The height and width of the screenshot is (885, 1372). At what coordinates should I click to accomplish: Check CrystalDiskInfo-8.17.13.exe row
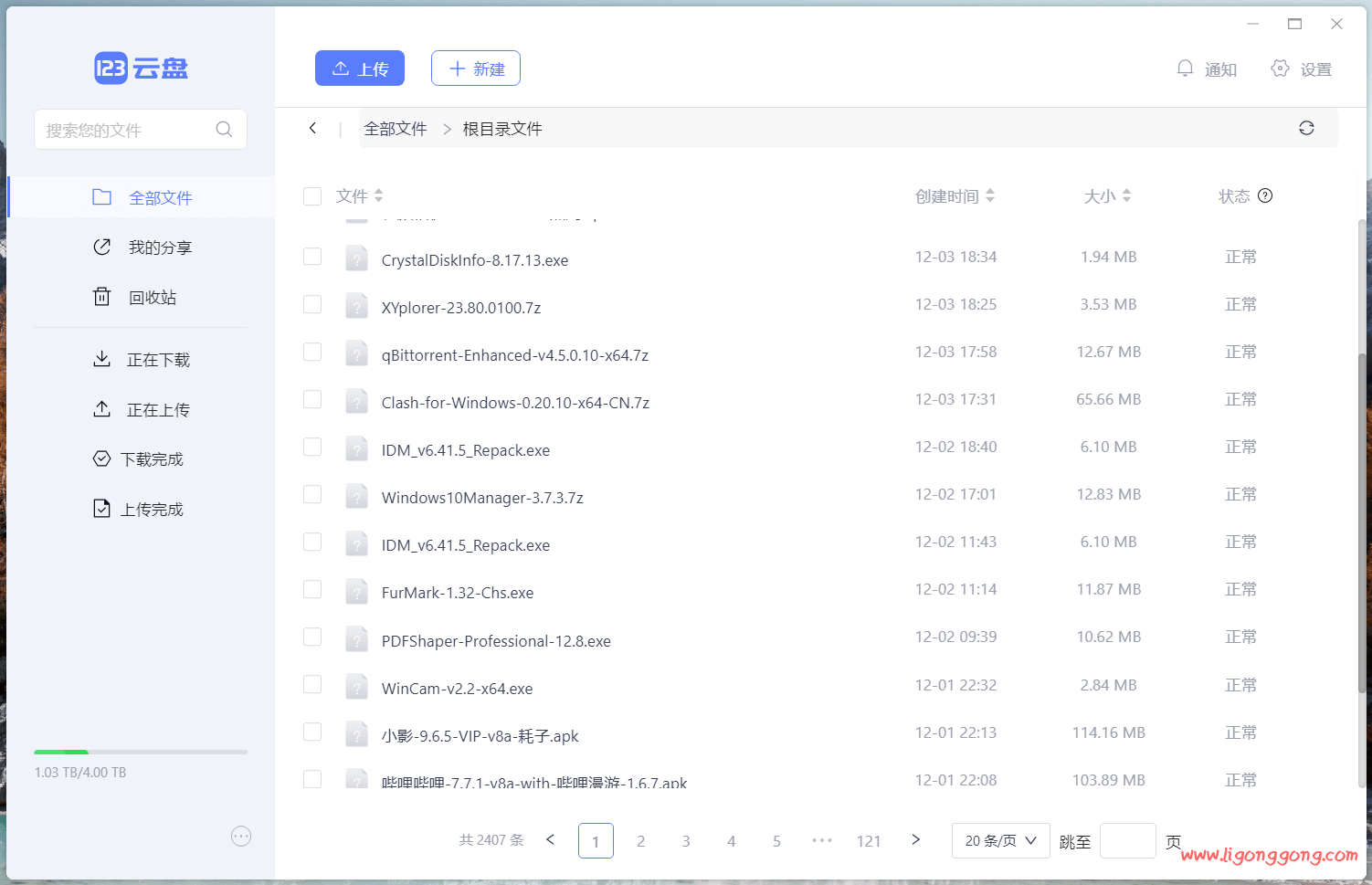[x=312, y=257]
